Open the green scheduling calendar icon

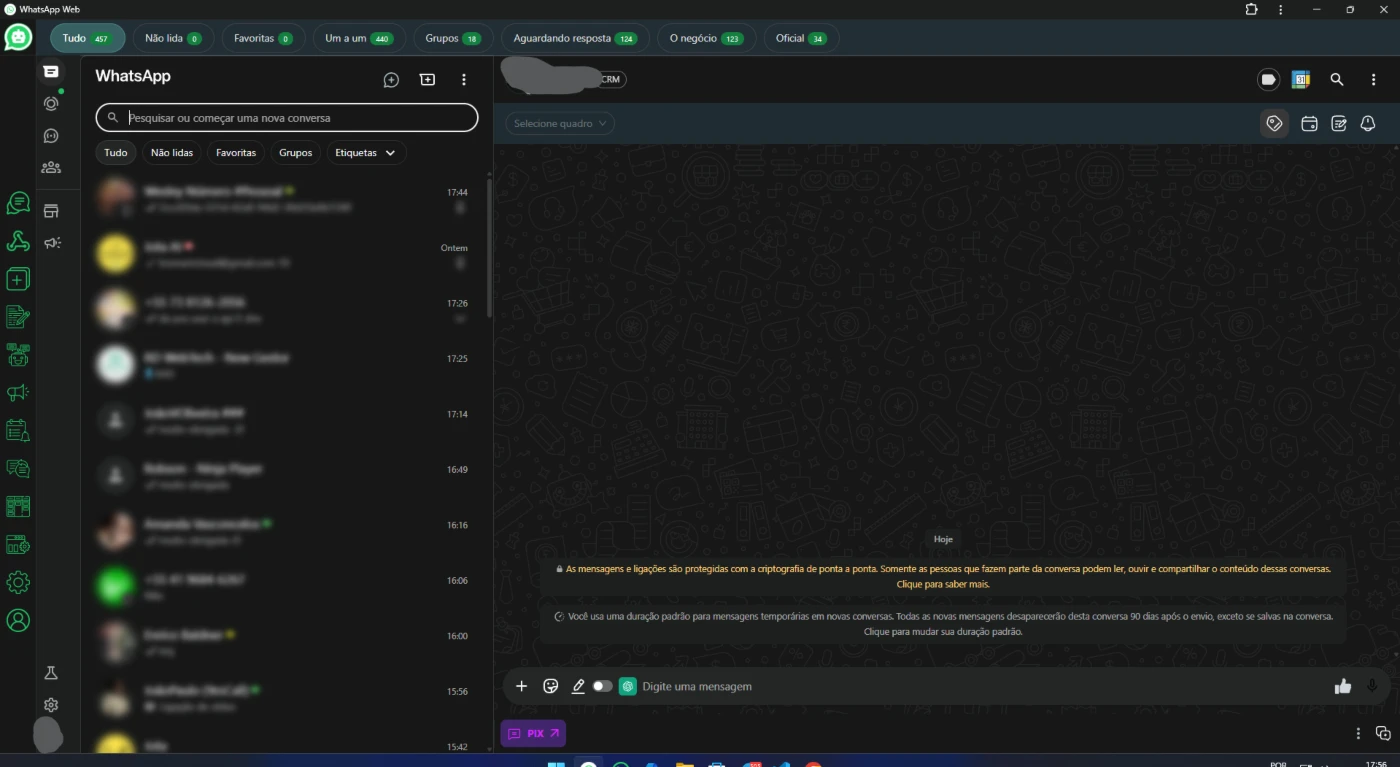tap(18, 431)
